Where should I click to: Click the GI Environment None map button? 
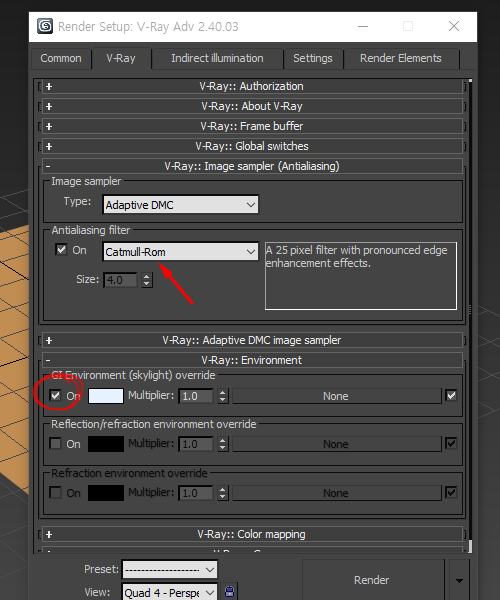[x=337, y=396]
